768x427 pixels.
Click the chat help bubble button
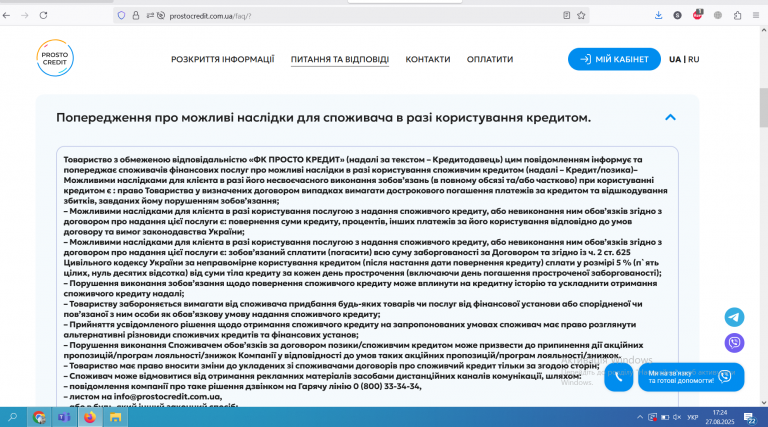coord(691,377)
